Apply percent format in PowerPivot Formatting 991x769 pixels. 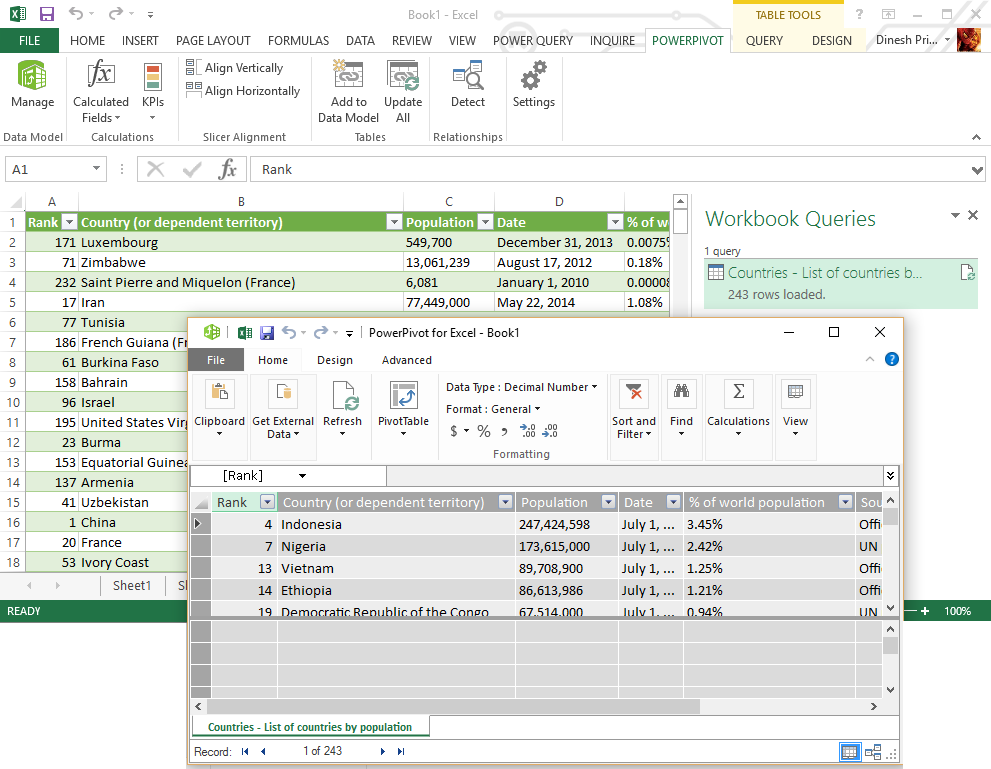[483, 431]
